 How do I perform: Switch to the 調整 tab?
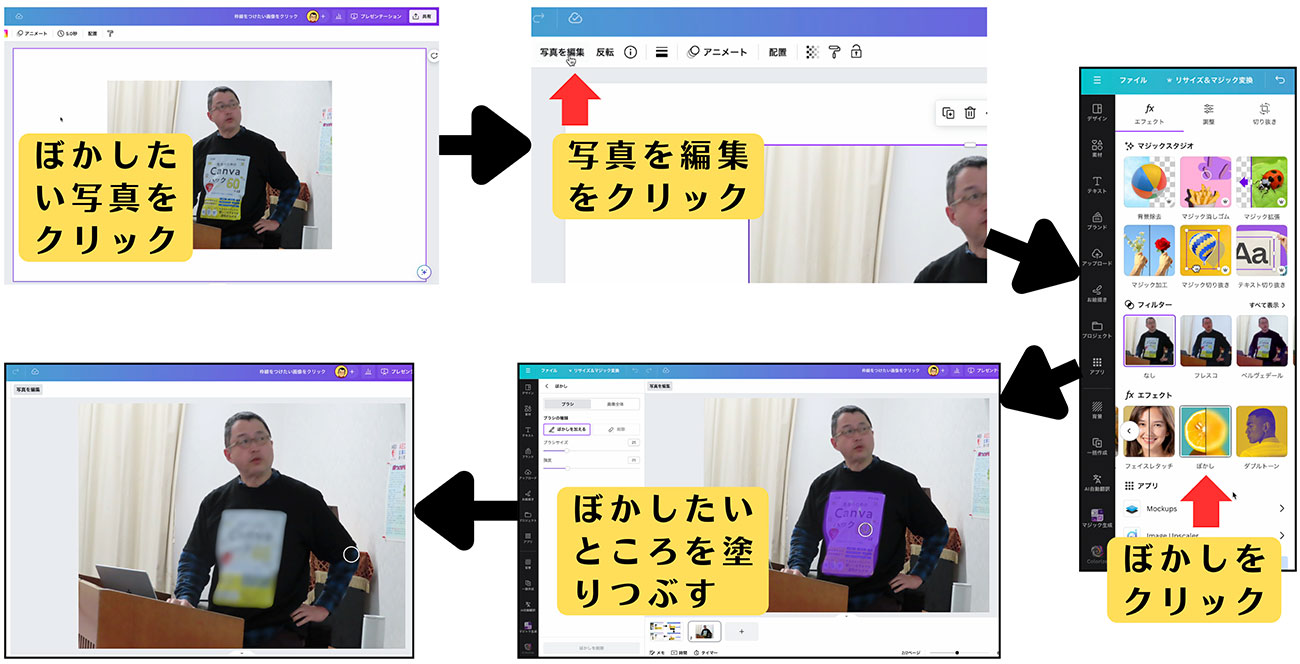click(x=1208, y=113)
